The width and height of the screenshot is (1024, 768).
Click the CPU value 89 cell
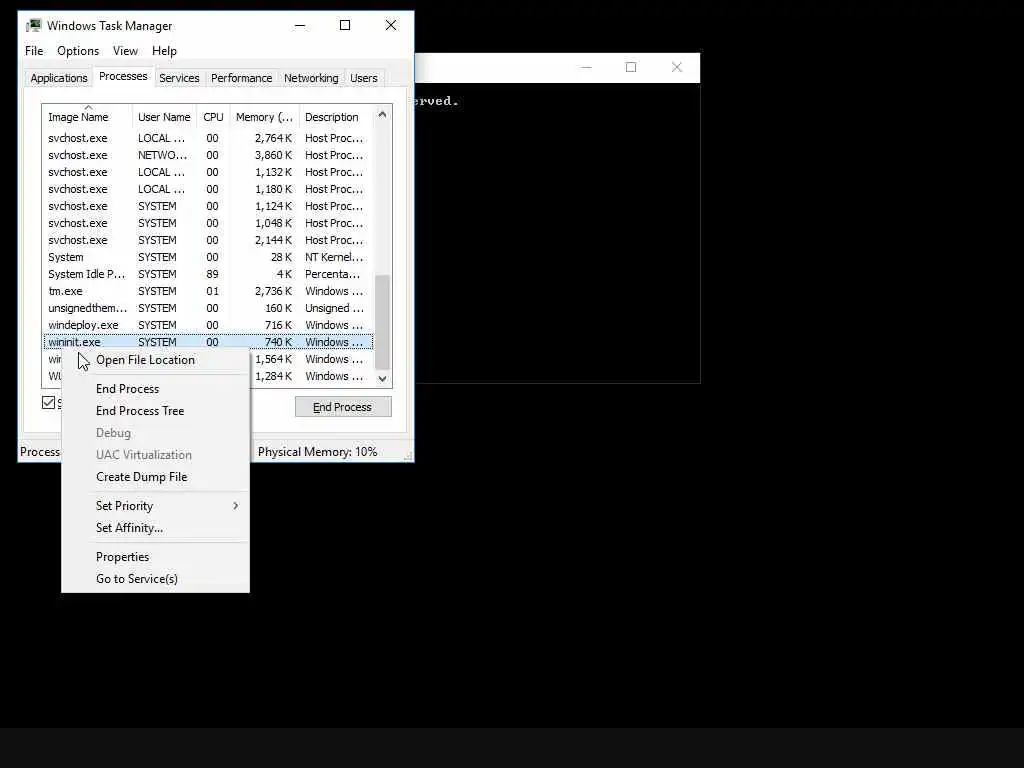coord(212,274)
